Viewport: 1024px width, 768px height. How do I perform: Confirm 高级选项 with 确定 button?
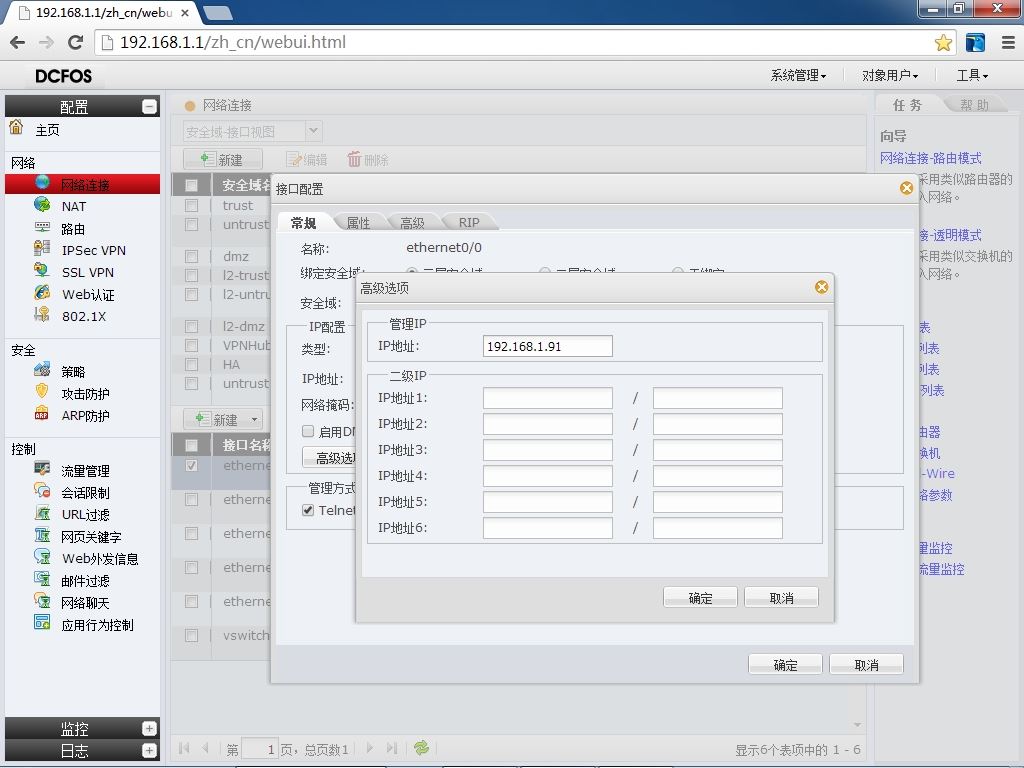coord(700,598)
